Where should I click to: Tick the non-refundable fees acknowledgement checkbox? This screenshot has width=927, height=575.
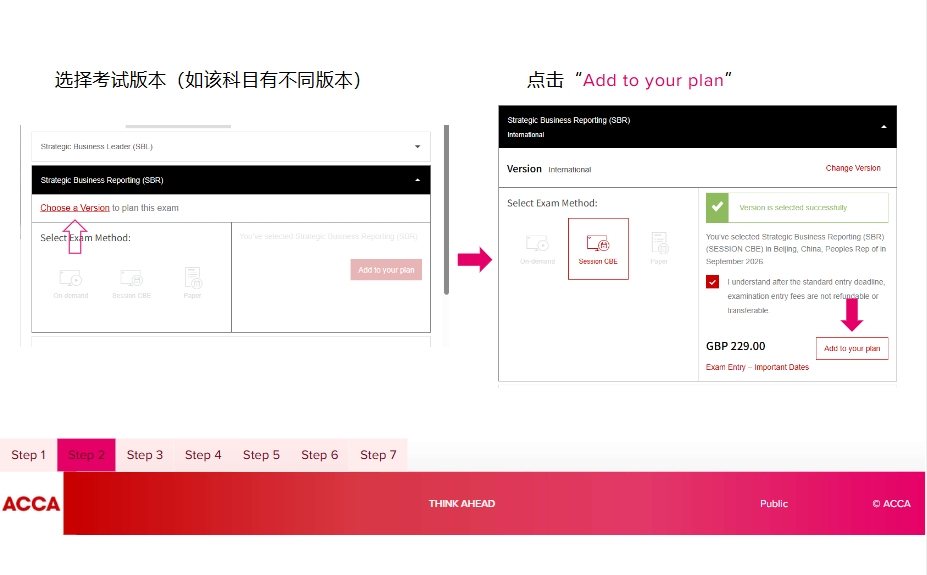point(712,282)
